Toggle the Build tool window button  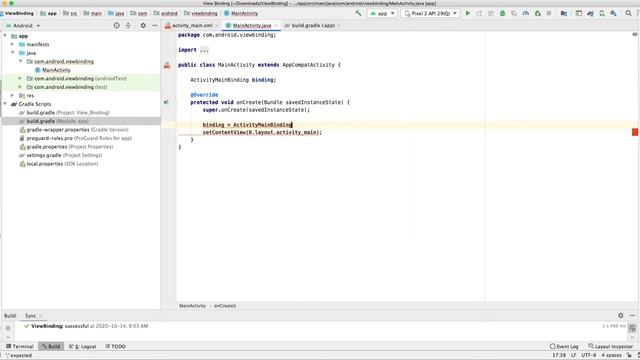(x=51, y=346)
